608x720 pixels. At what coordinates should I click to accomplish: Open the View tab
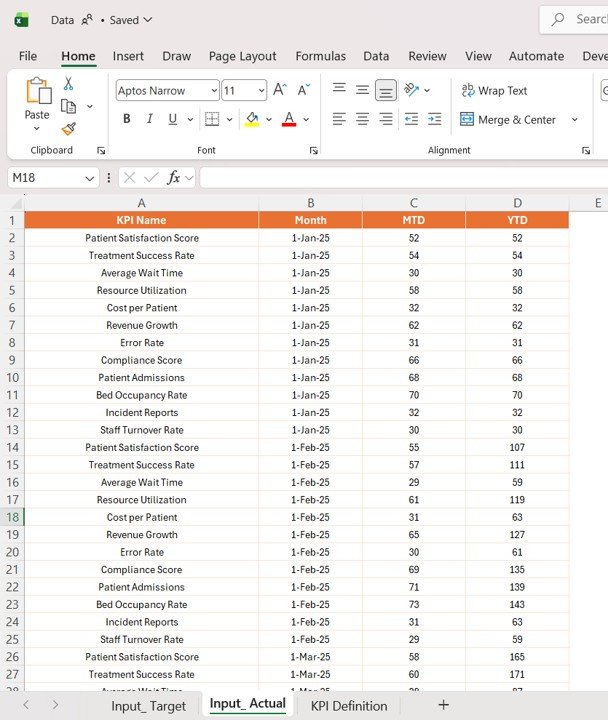[478, 56]
